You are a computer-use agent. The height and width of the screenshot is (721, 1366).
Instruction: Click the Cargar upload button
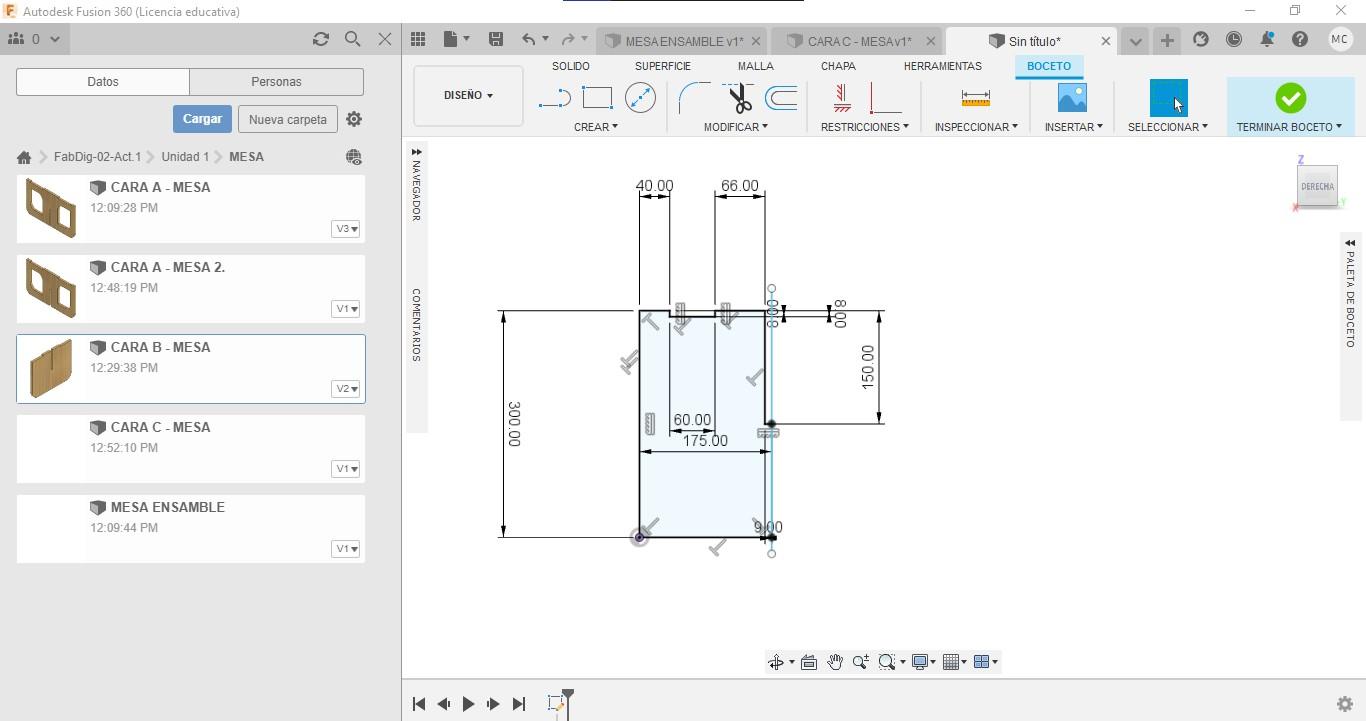202,119
